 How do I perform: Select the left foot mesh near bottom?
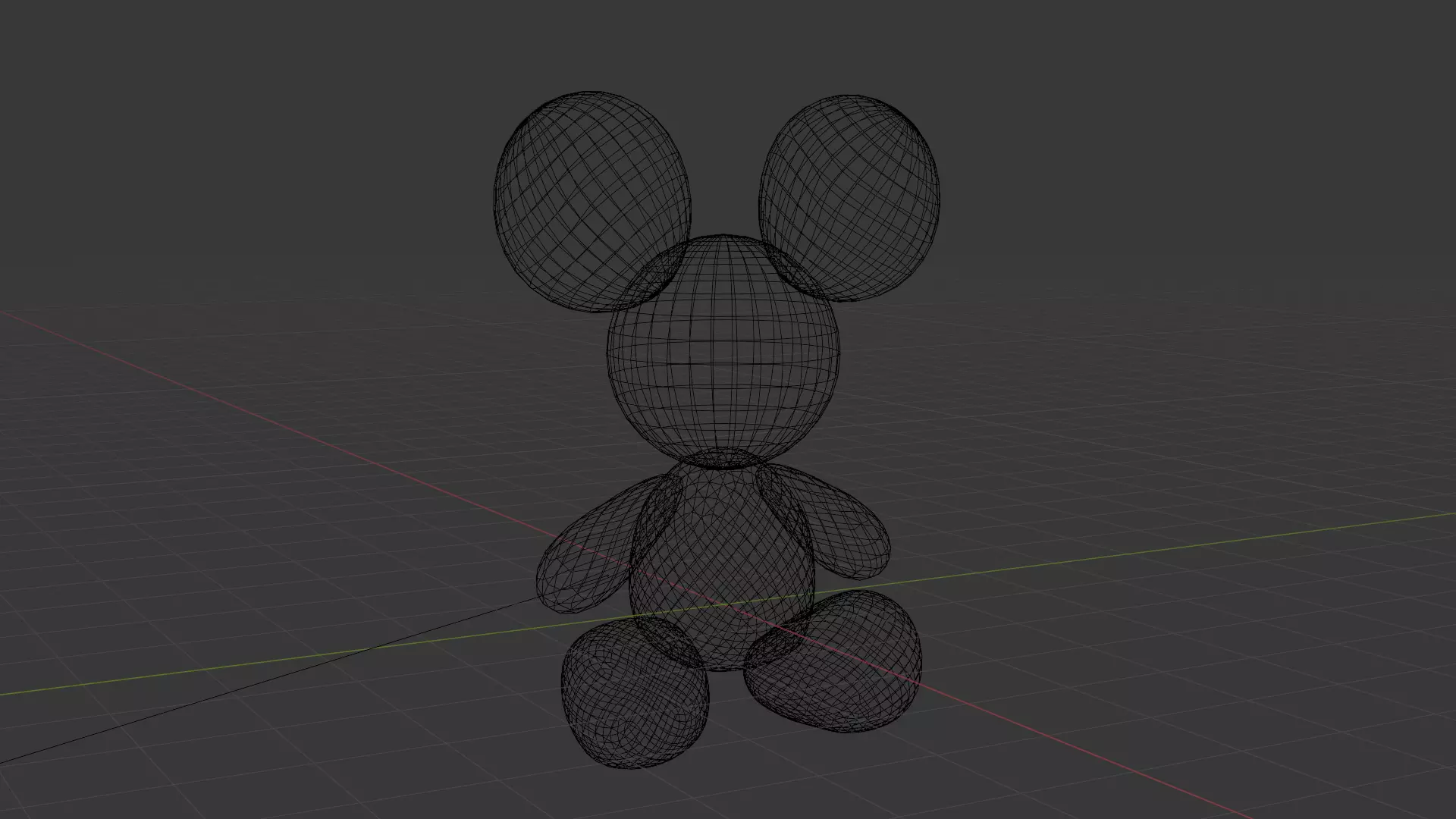(635, 692)
